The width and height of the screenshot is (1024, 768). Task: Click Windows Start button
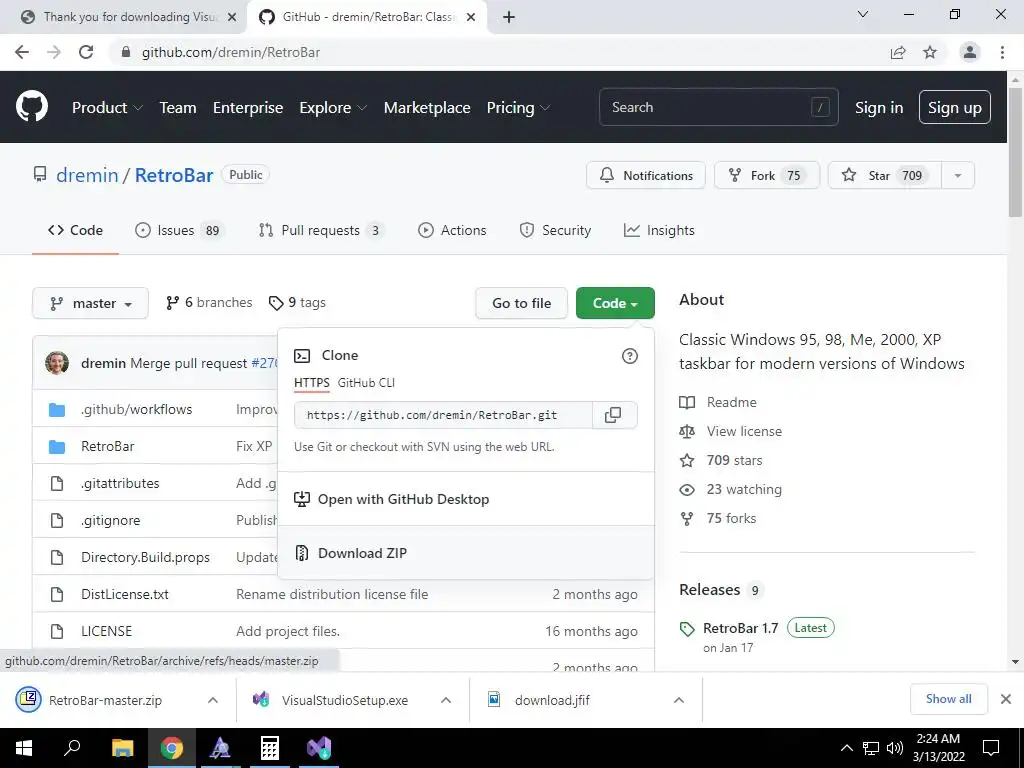click(x=24, y=748)
